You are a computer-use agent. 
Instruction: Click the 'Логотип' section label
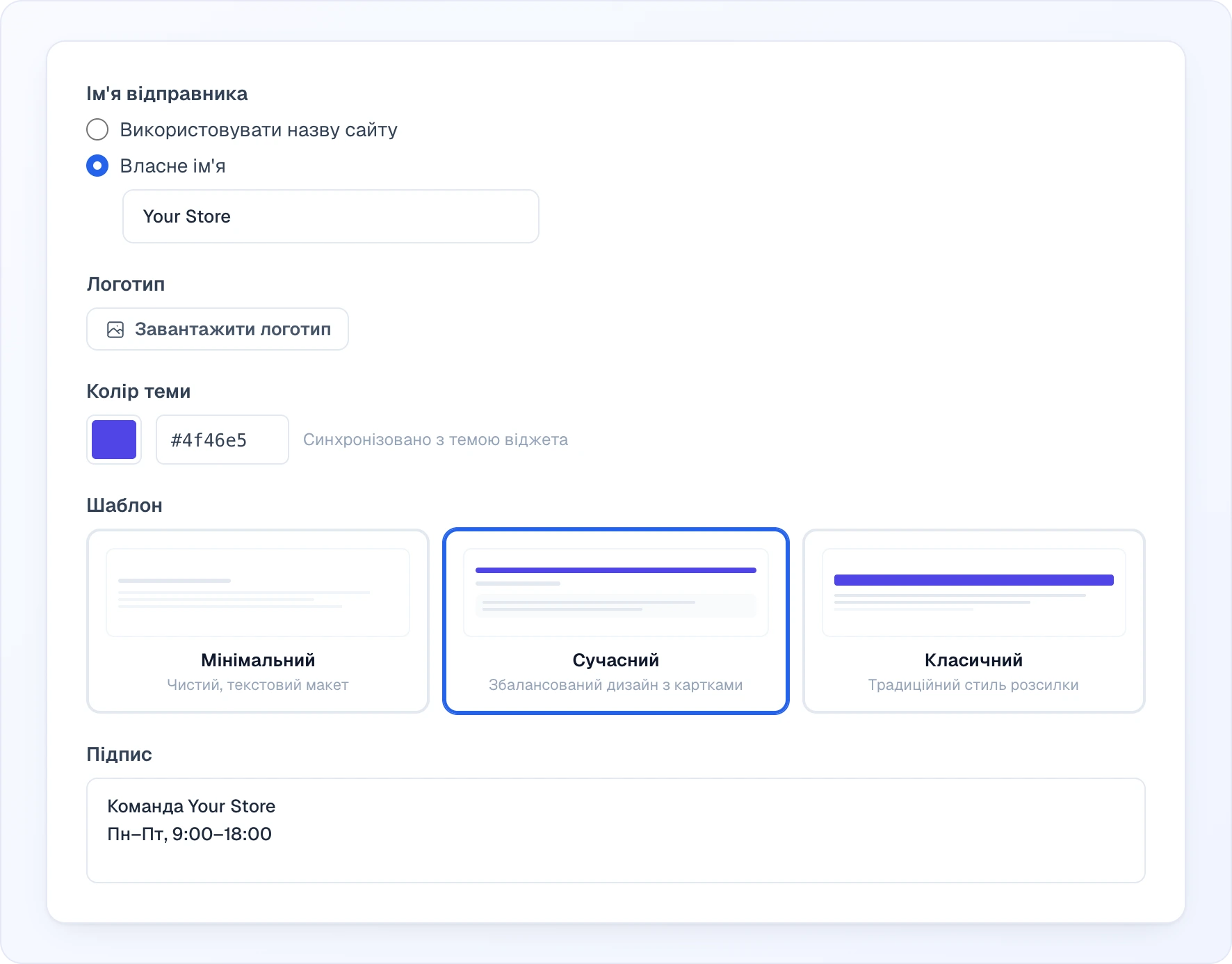[126, 284]
